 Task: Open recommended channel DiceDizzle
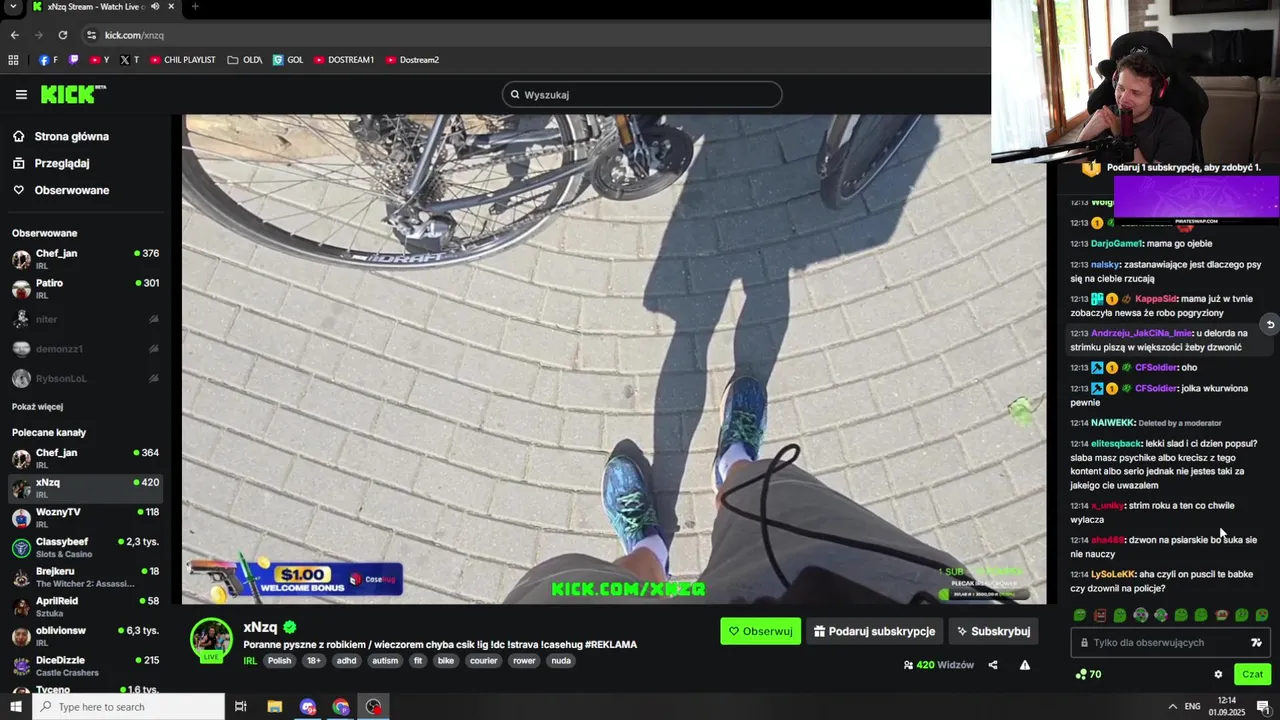coord(86,666)
